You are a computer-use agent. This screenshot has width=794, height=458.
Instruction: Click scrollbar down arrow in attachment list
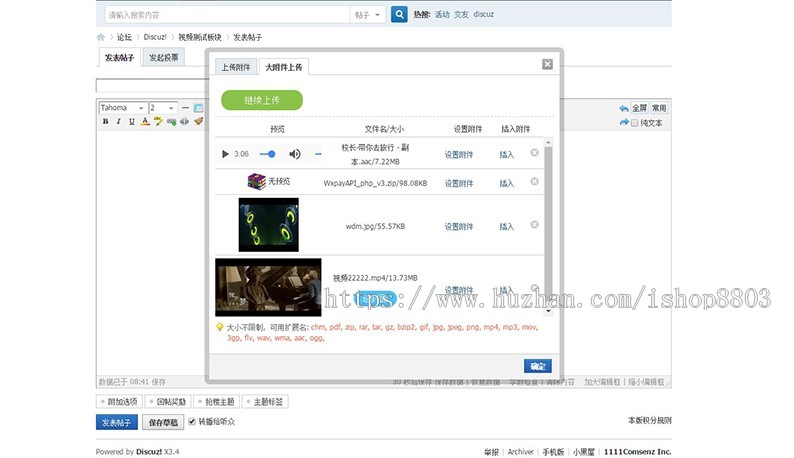[548, 311]
